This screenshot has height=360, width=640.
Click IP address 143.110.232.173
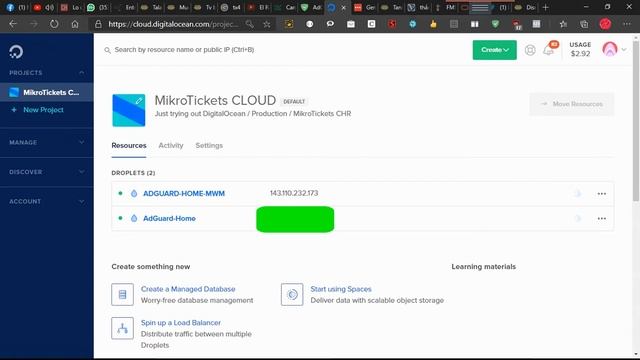[294, 193]
